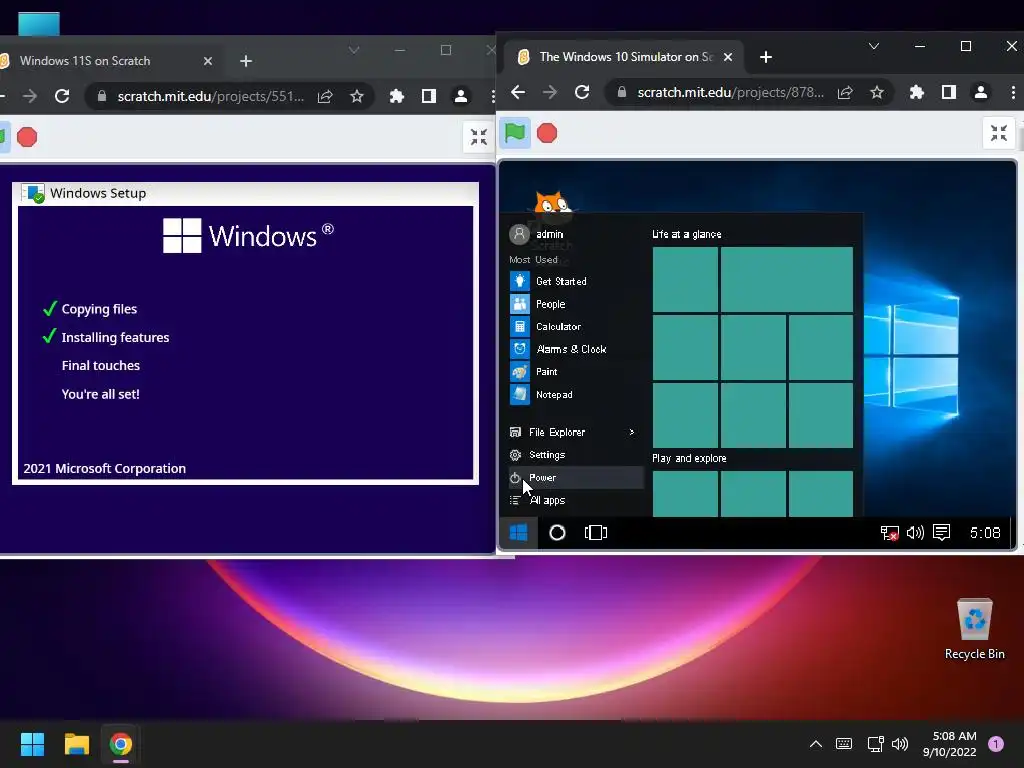This screenshot has width=1024, height=768.
Task: Select The Windows 10 Simulator on Scratch tab
Action: click(x=624, y=57)
